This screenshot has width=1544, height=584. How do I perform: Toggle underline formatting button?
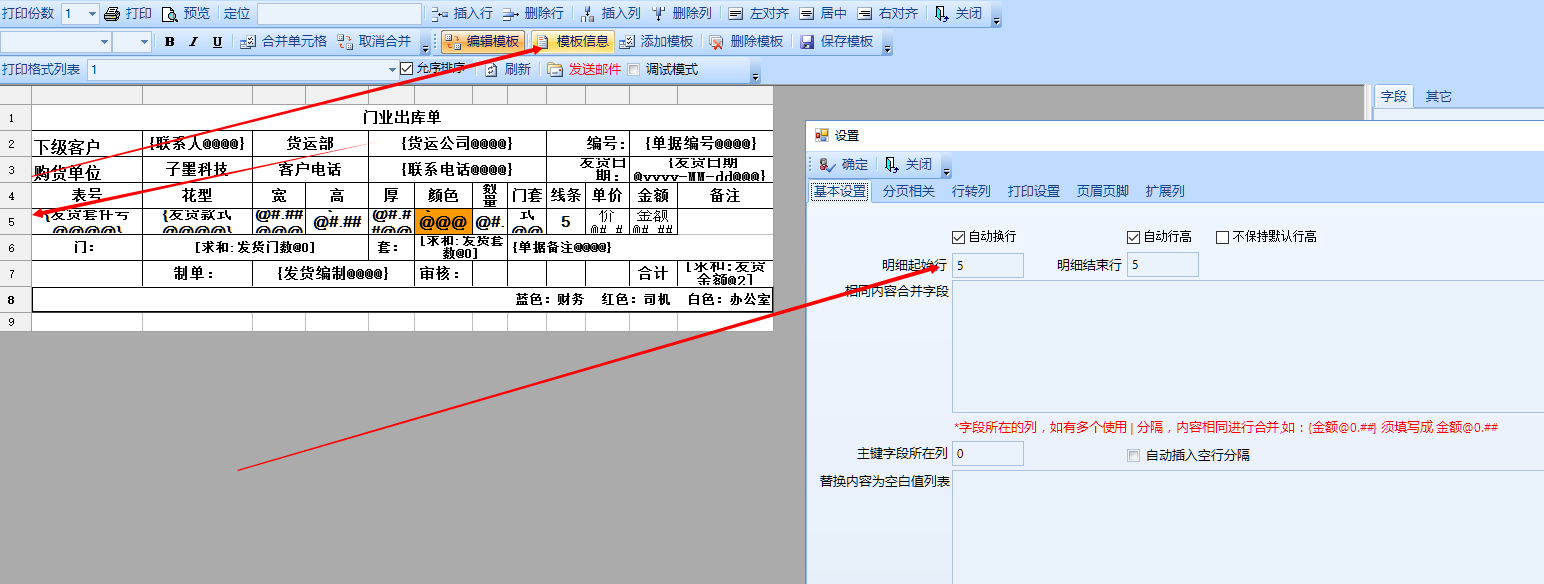click(217, 42)
